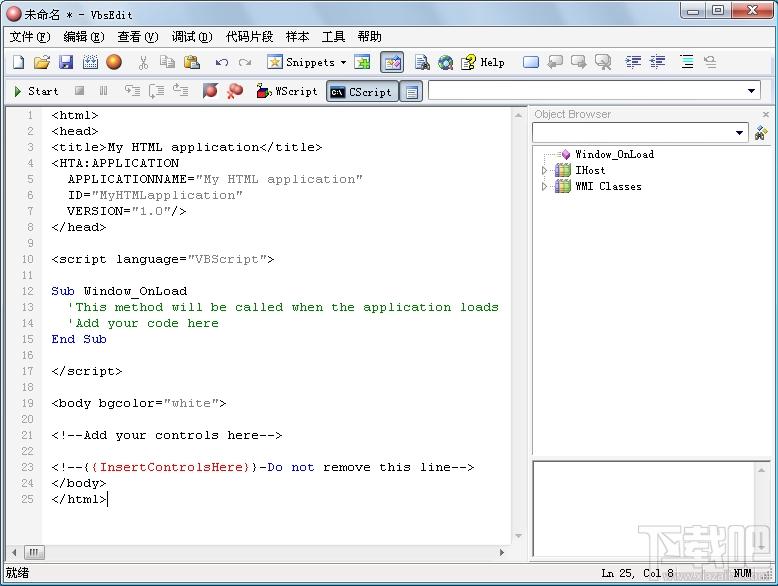Select IHost in the Object Browser
This screenshot has height=586, width=778.
590,170
